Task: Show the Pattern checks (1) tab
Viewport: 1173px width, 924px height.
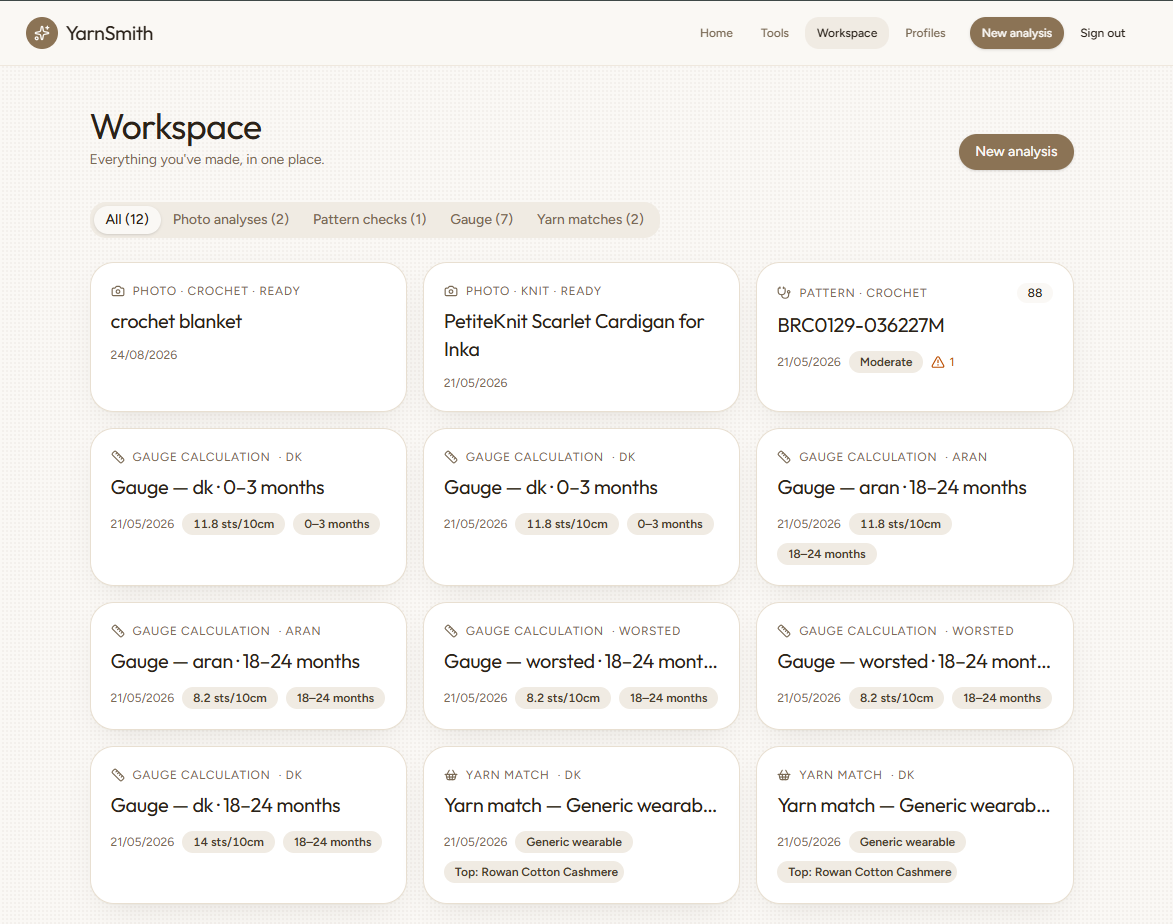Action: click(x=370, y=219)
